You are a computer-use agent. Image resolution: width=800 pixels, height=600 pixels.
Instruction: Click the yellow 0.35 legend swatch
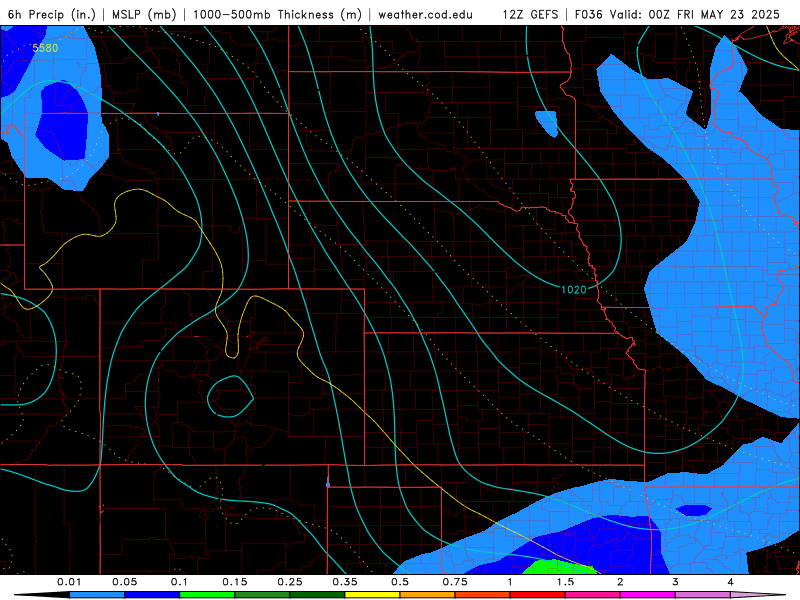pos(372,595)
